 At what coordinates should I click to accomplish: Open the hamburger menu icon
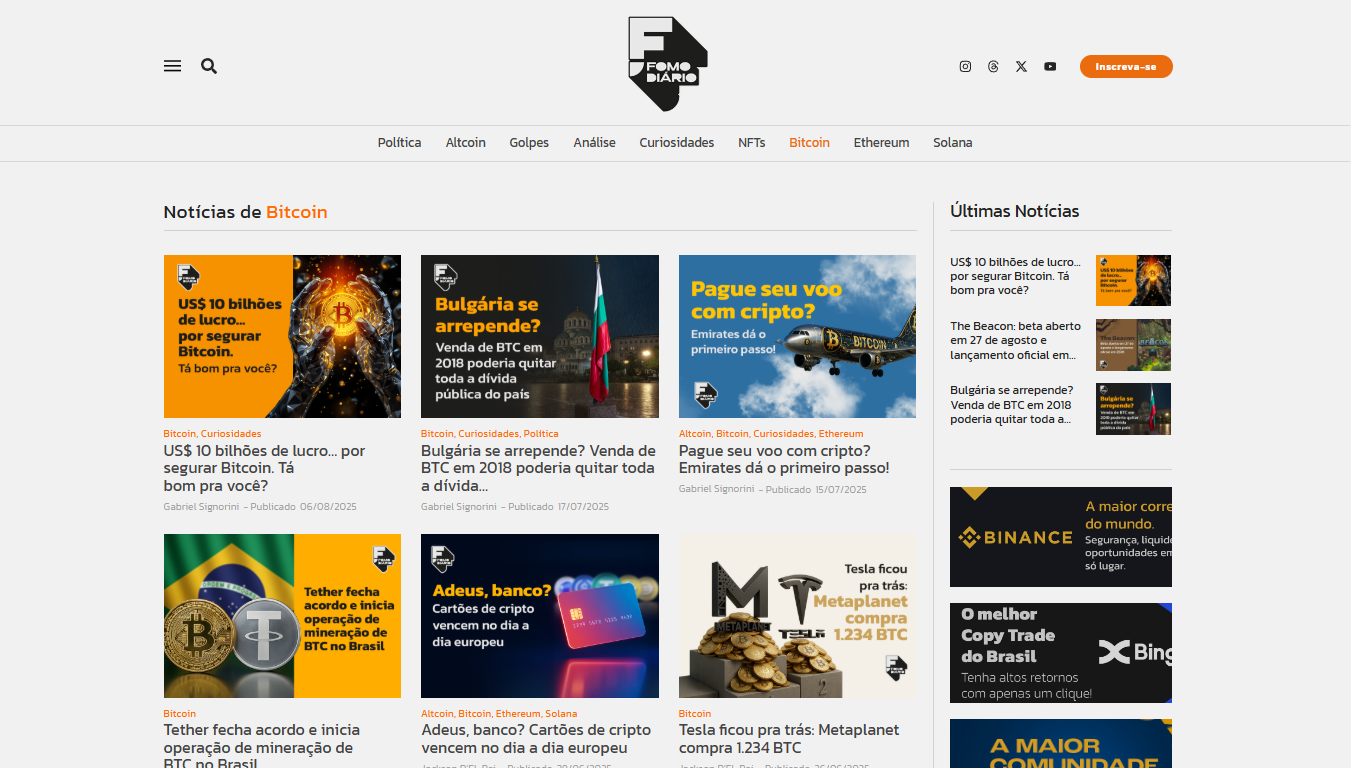[172, 66]
